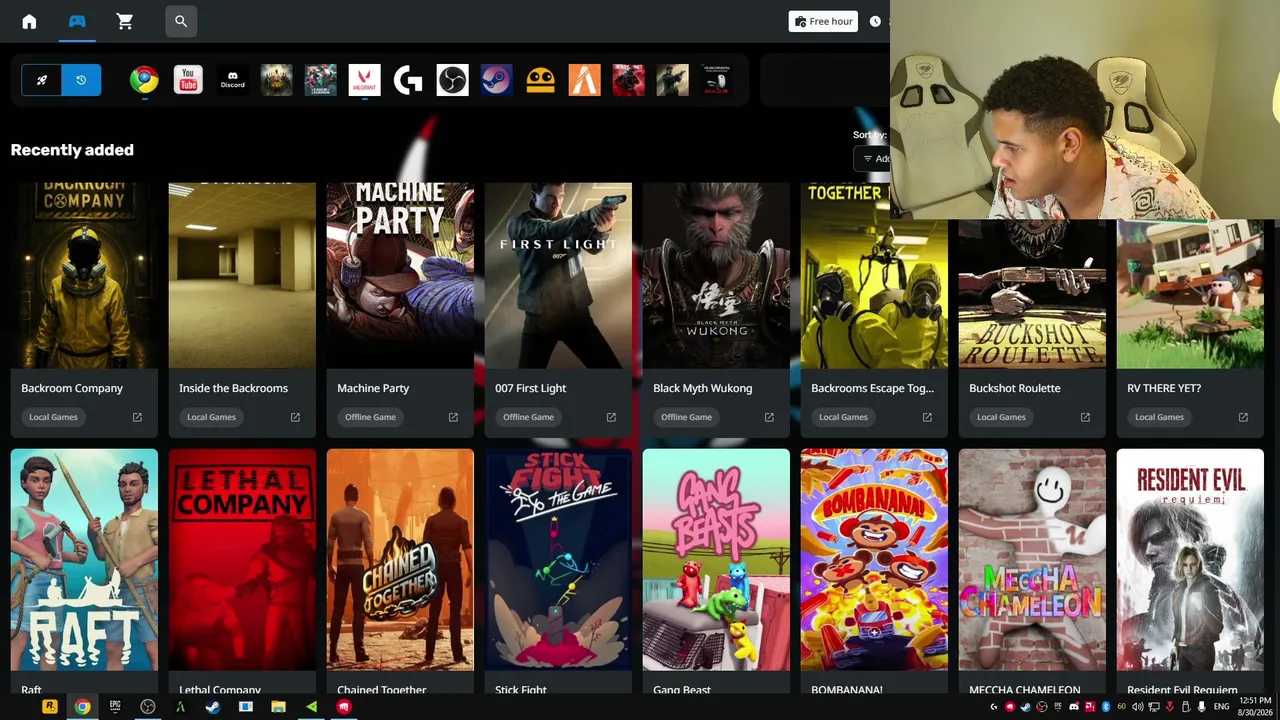
Task: Open the Raft game cover
Action: coord(84,559)
